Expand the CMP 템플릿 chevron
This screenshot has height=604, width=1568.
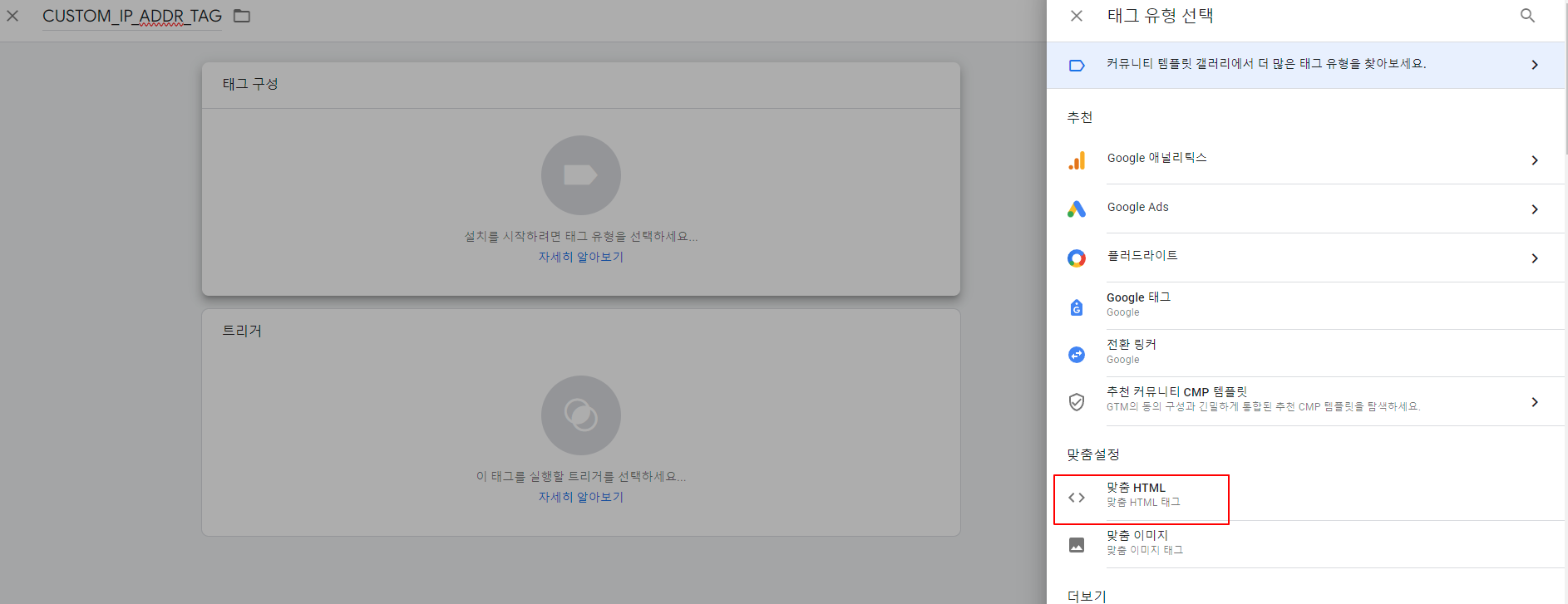1535,402
